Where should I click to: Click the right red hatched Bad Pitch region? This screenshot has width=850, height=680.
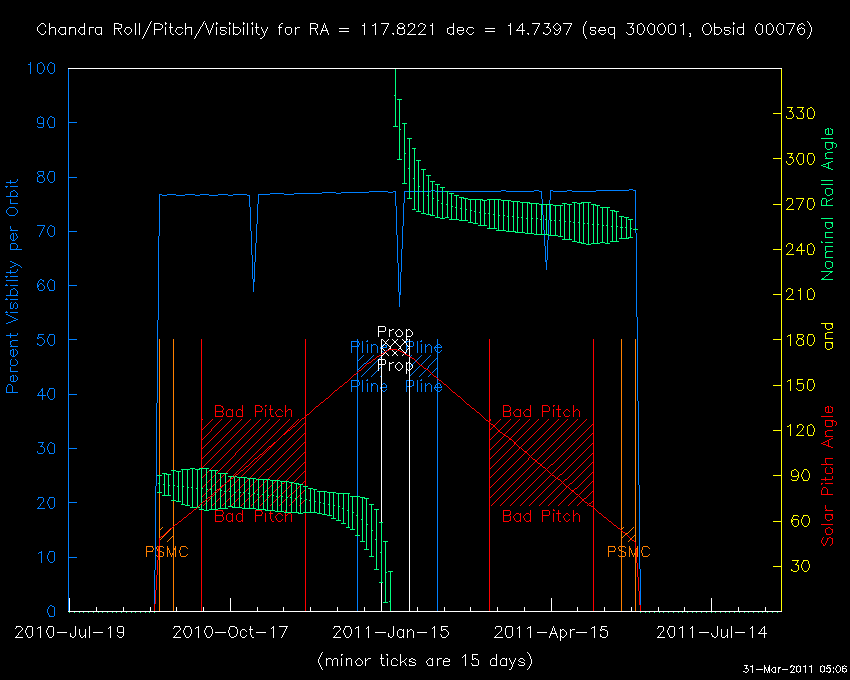(541, 463)
